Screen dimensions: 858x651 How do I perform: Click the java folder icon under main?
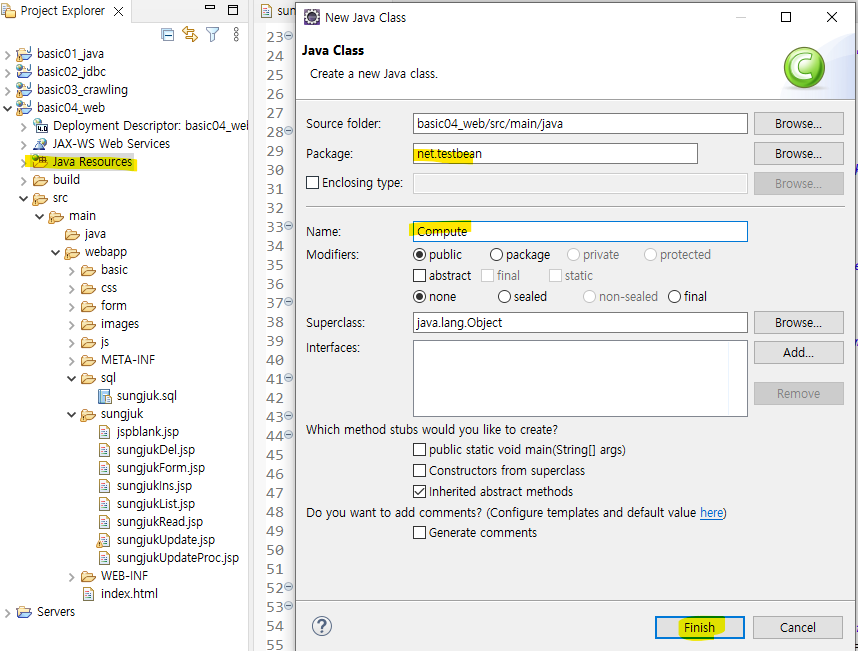(x=72, y=234)
